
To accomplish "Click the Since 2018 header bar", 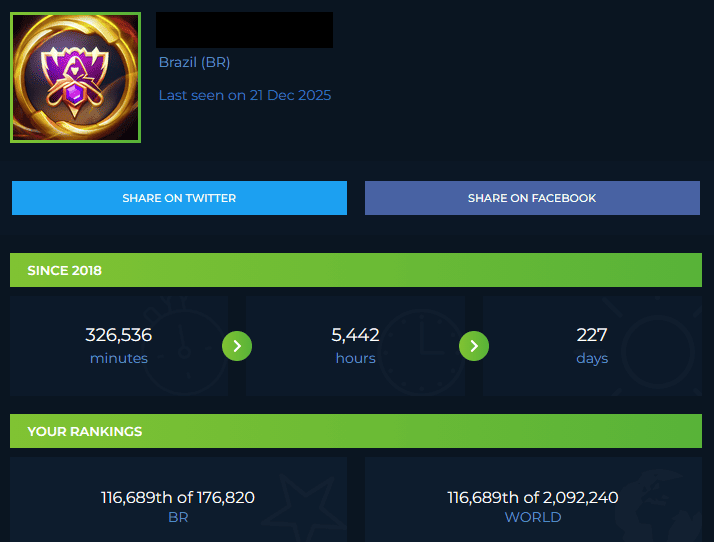I will click(356, 270).
